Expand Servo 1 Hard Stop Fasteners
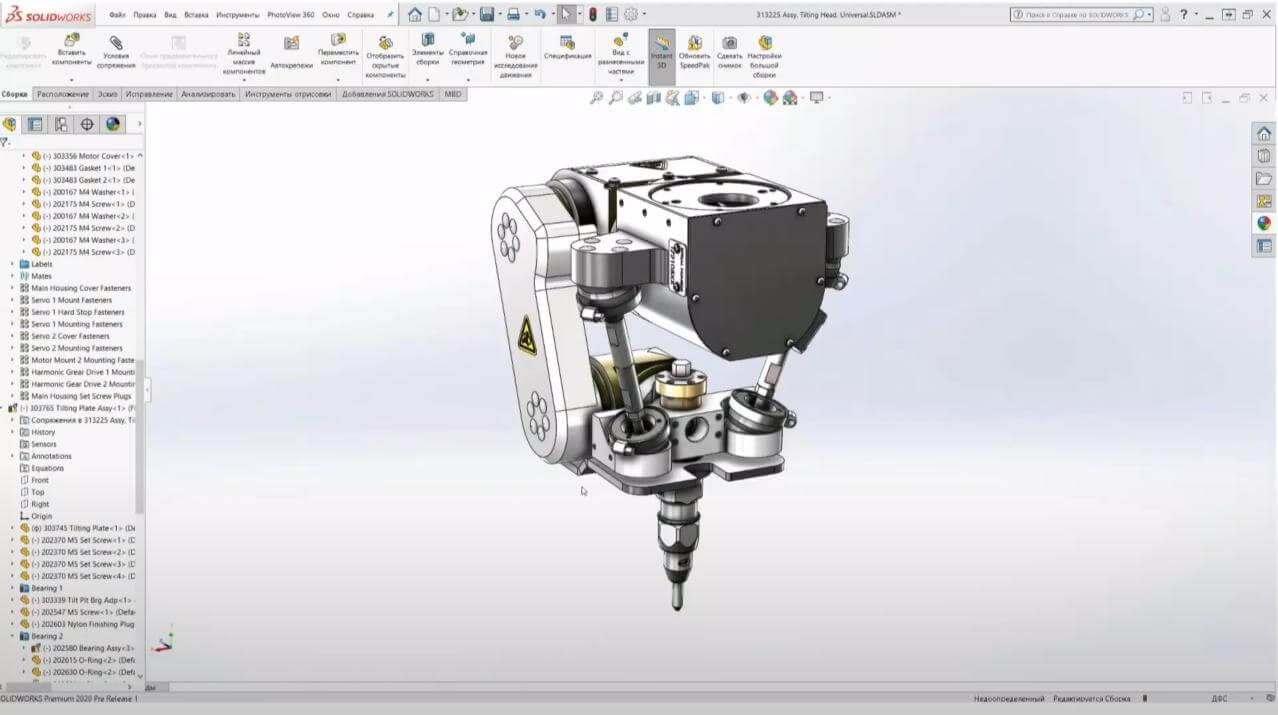 click(x=13, y=312)
